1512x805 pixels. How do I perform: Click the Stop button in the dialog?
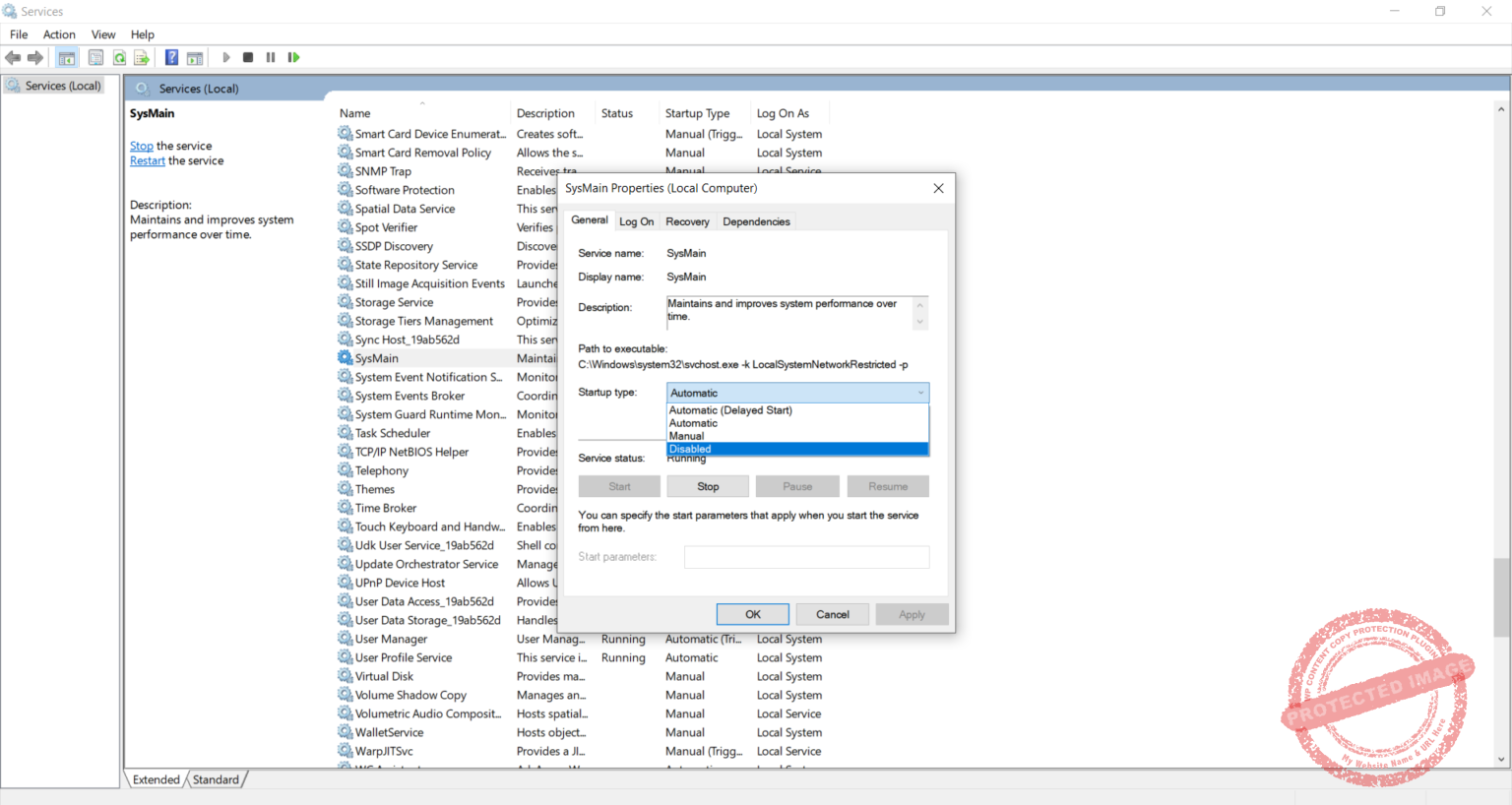[707, 485]
